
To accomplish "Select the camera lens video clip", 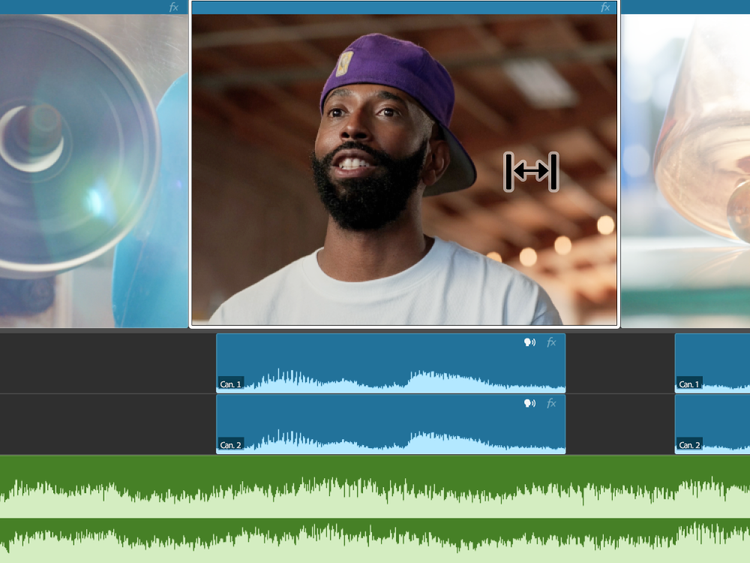I will coord(94,164).
